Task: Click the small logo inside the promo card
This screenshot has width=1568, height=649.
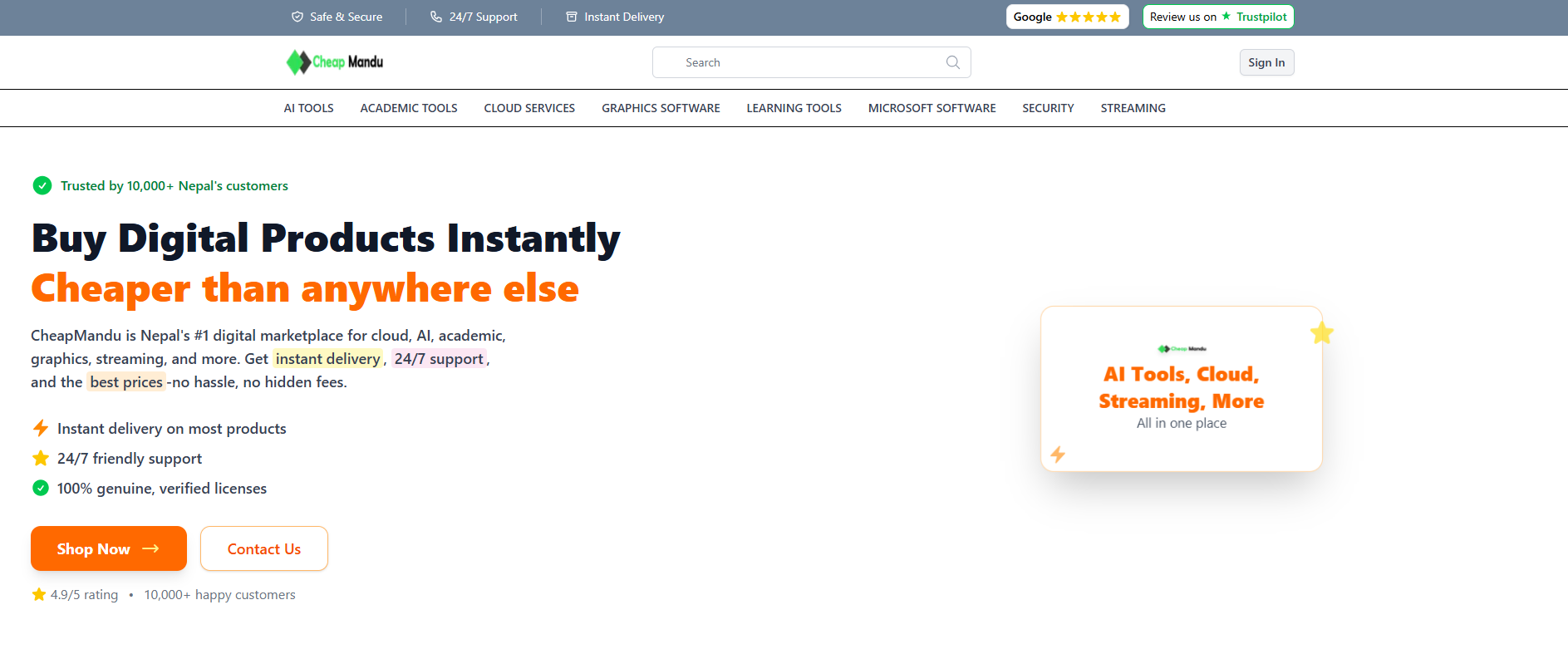Action: pos(1182,349)
